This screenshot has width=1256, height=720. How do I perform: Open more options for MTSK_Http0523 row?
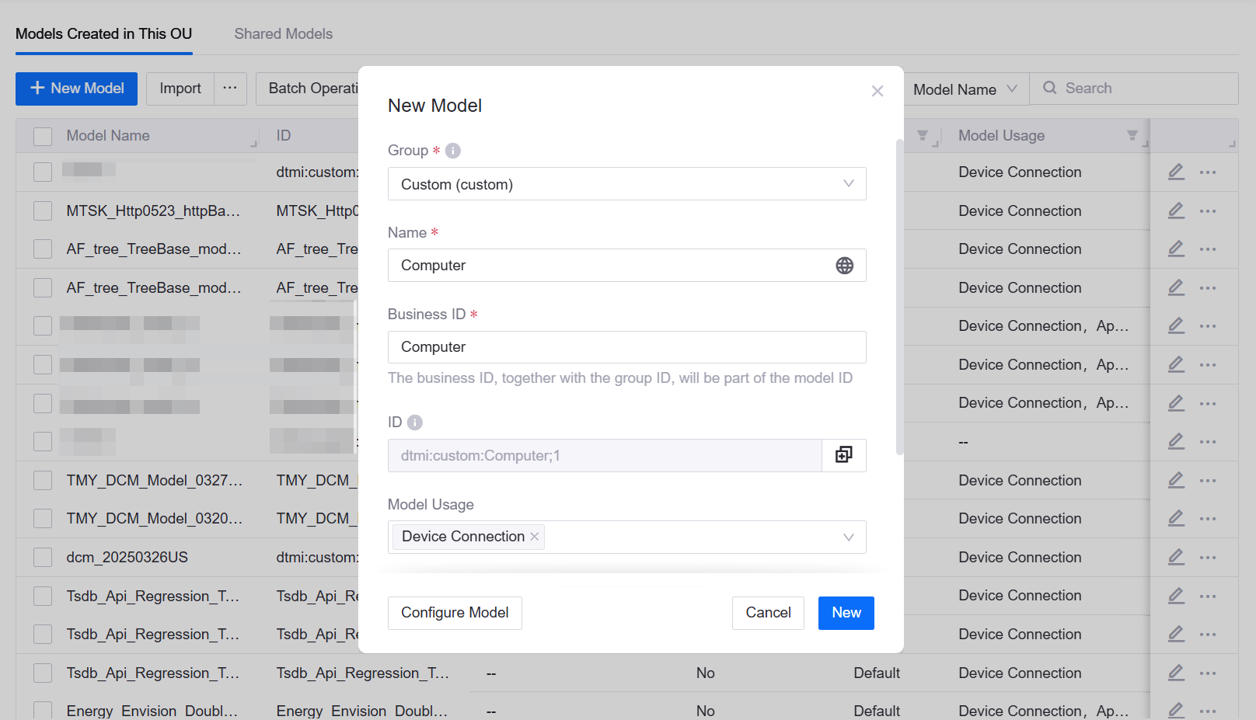coord(1208,211)
